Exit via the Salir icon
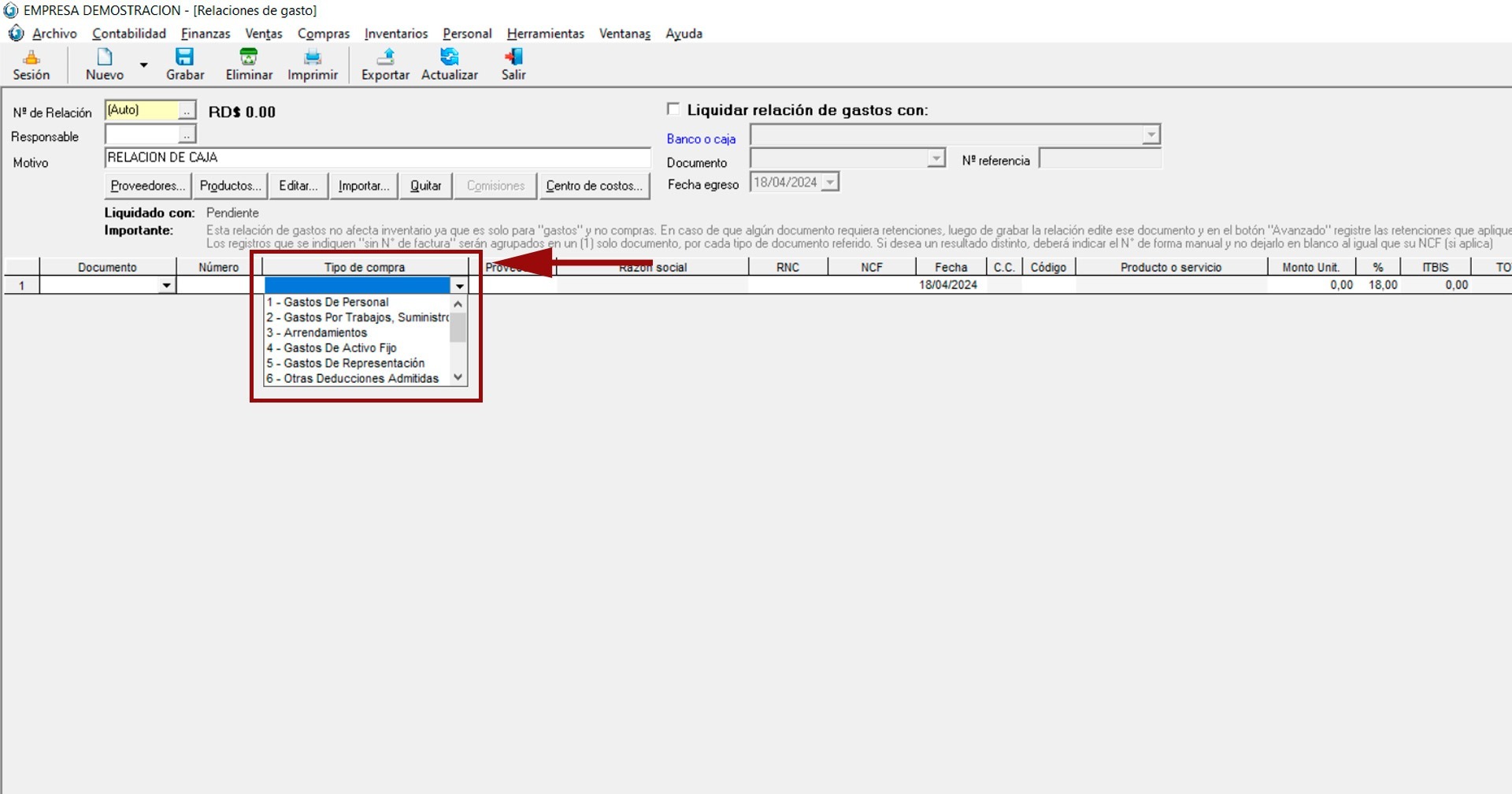 pos(513,65)
